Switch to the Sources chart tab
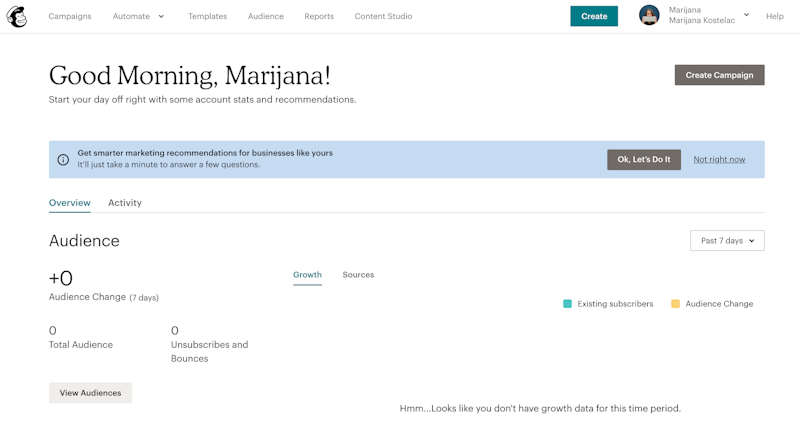Viewport: 800px width, 424px height. coord(358,275)
